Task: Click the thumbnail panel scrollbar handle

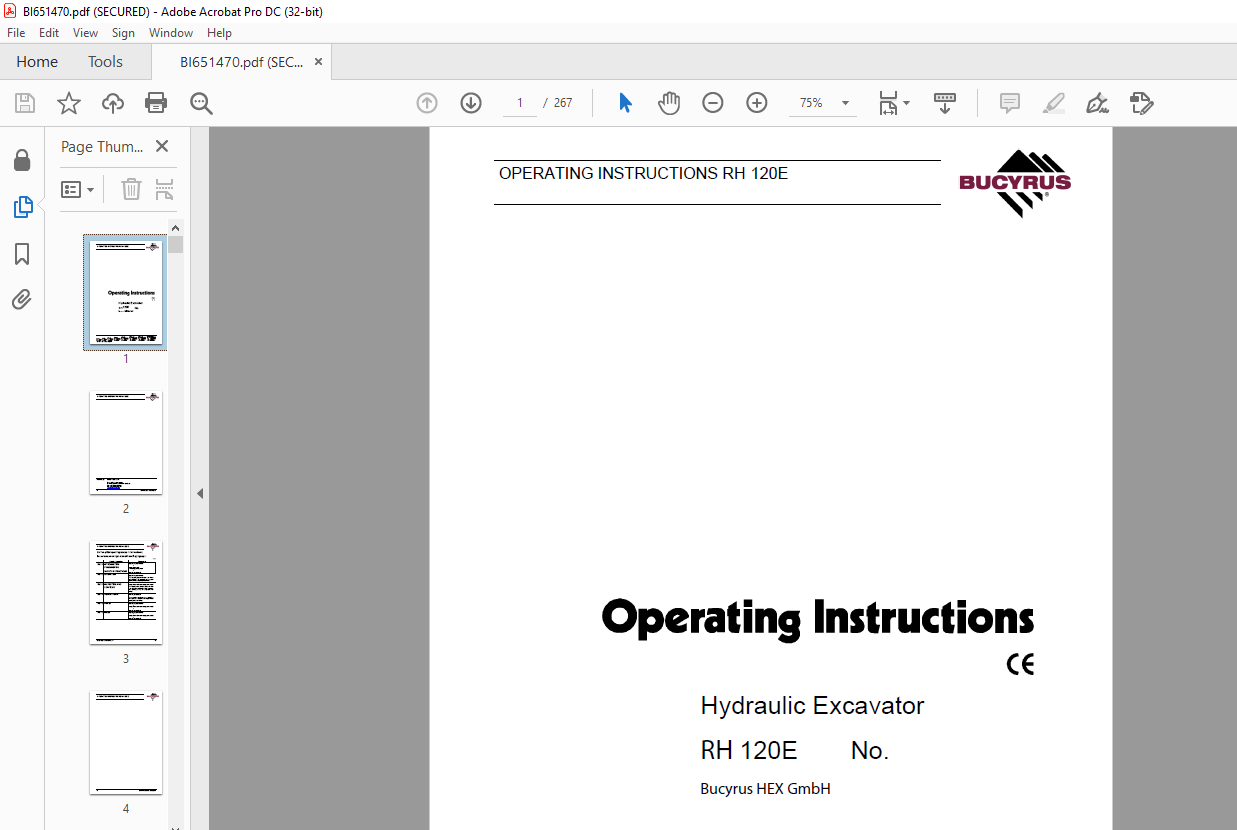Action: click(176, 244)
